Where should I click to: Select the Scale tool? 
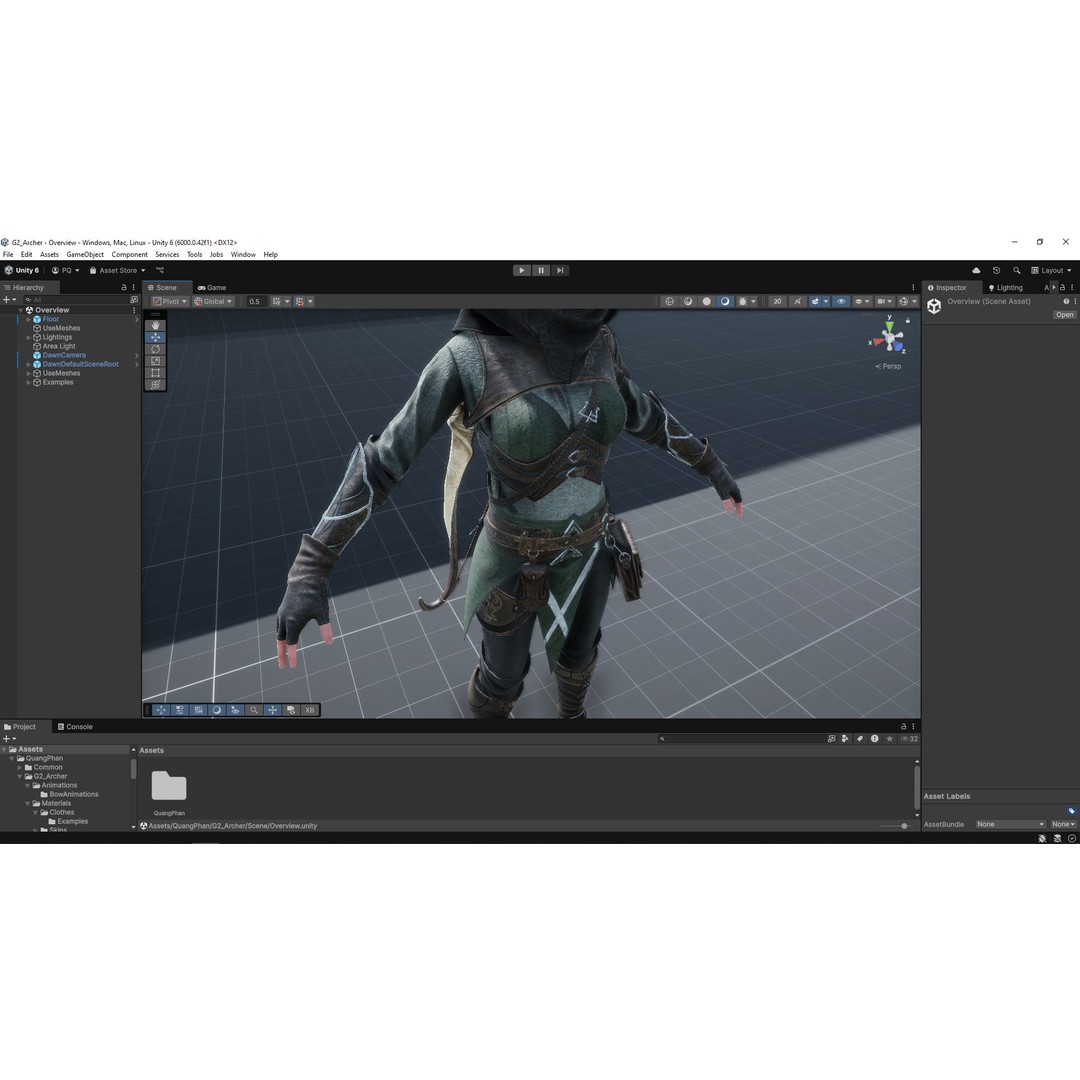point(155,361)
